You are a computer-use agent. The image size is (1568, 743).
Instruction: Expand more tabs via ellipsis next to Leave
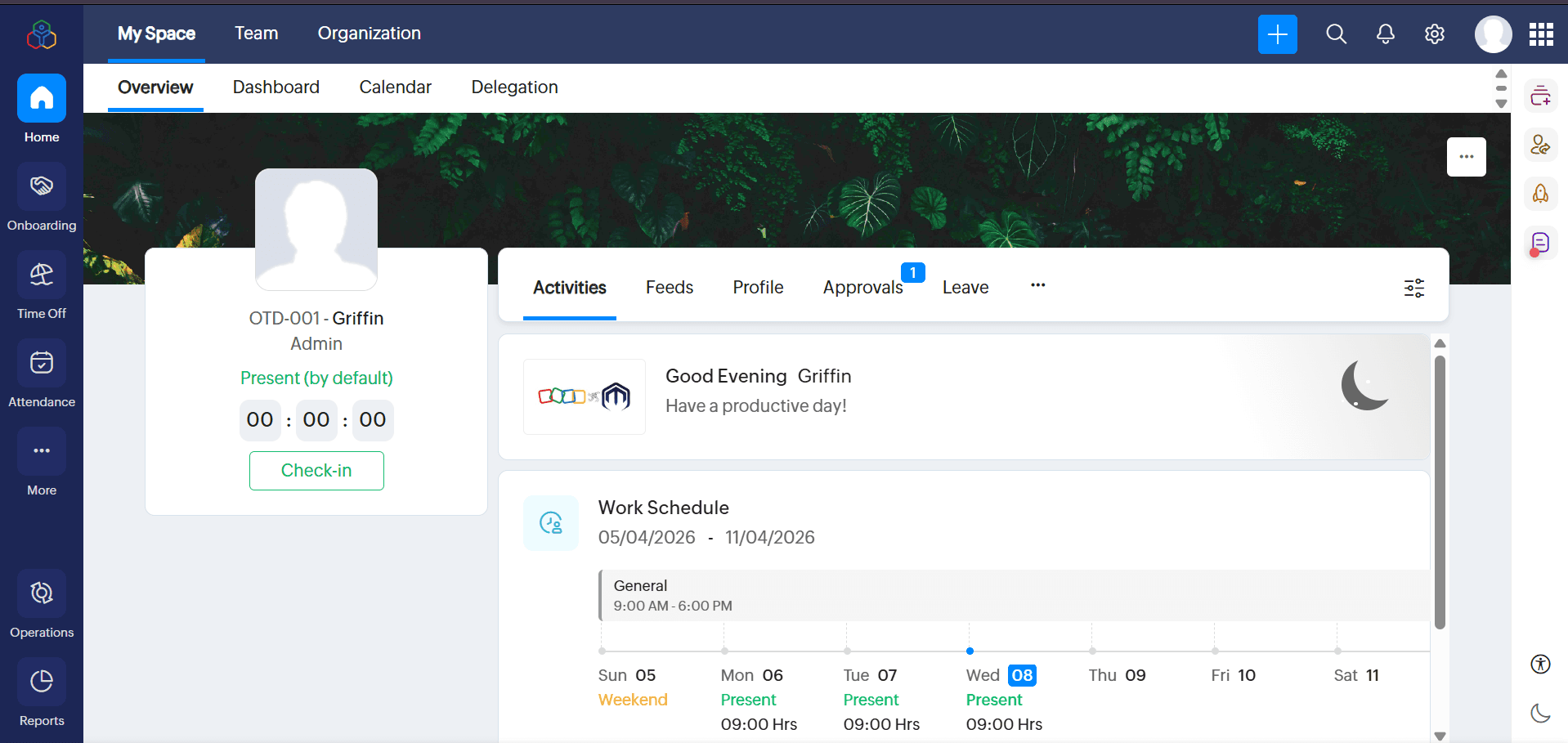(1037, 286)
